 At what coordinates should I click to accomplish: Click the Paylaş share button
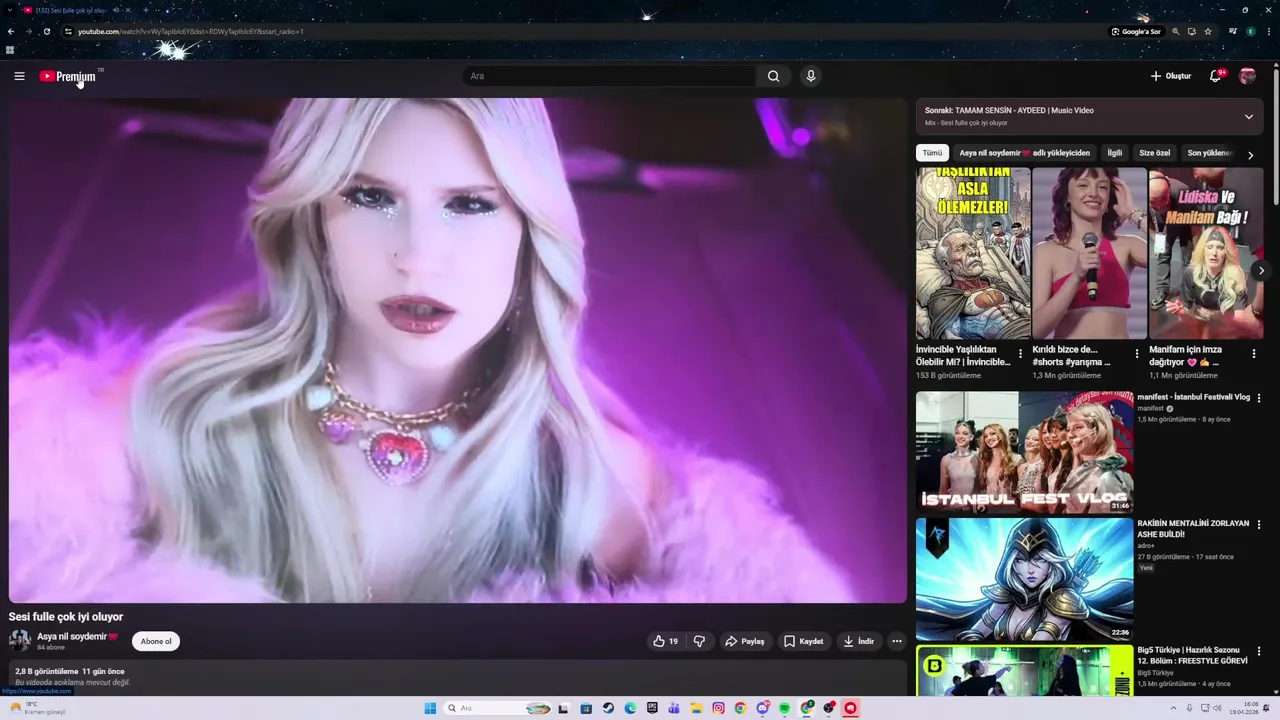(x=745, y=641)
